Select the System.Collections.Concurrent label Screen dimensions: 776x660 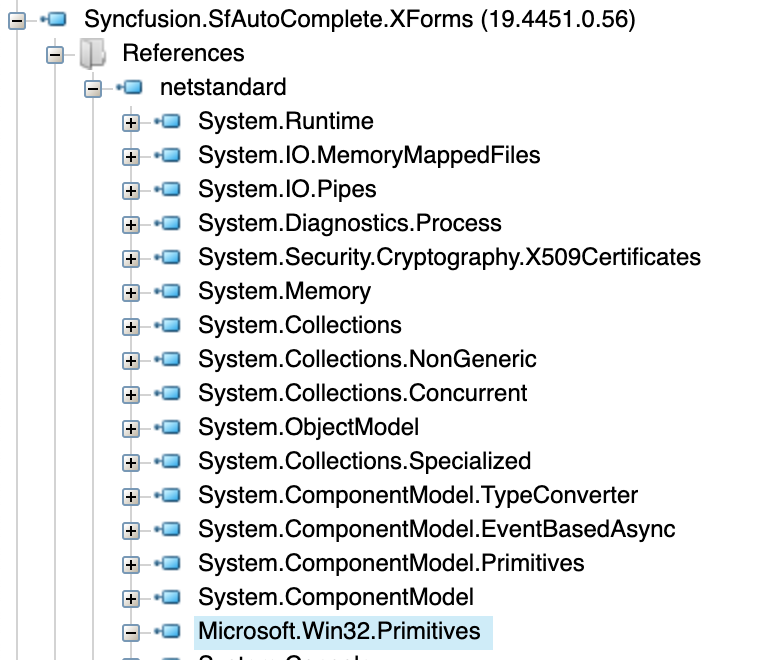[363, 393]
